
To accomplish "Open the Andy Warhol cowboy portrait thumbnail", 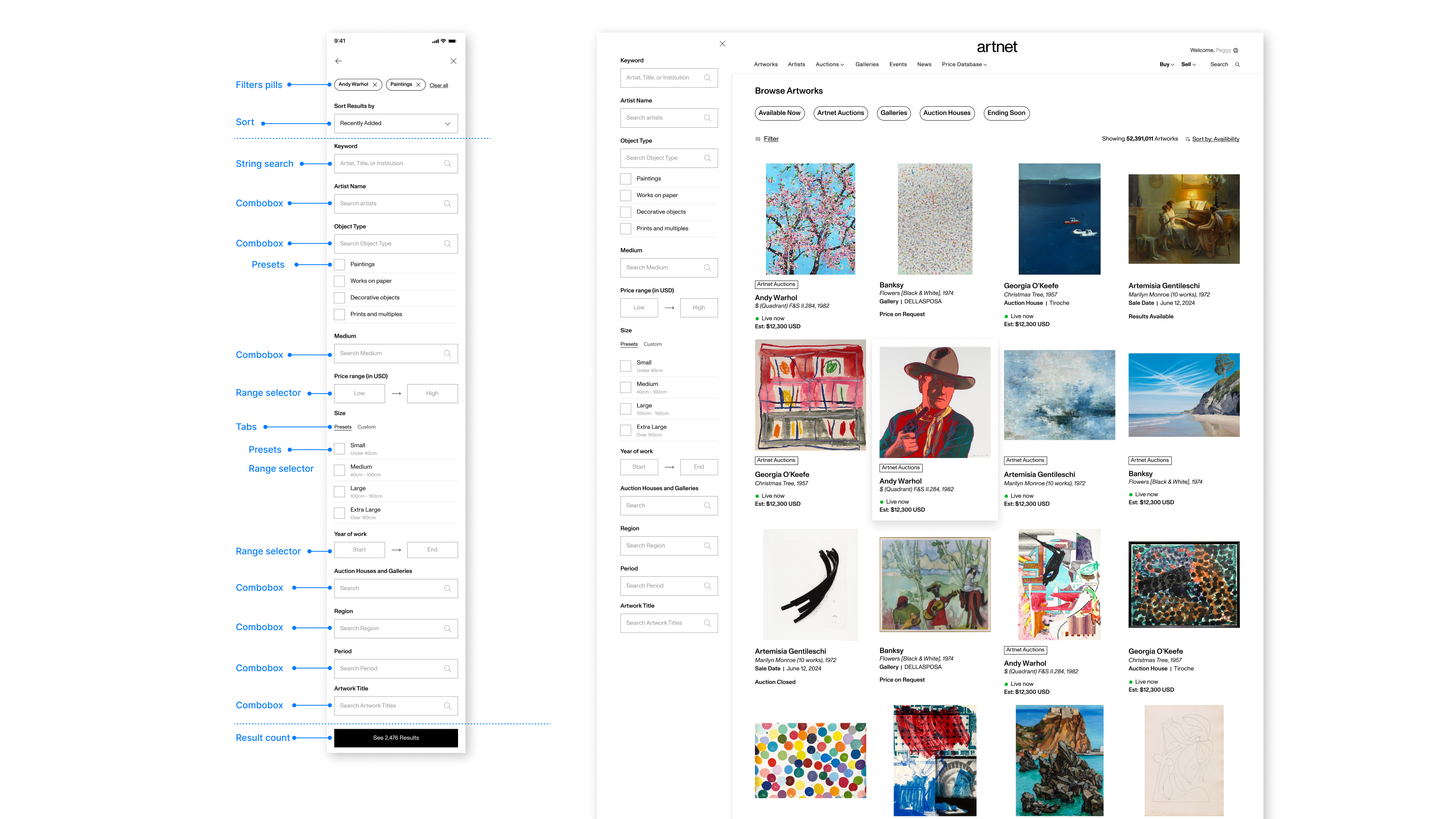I will point(935,402).
